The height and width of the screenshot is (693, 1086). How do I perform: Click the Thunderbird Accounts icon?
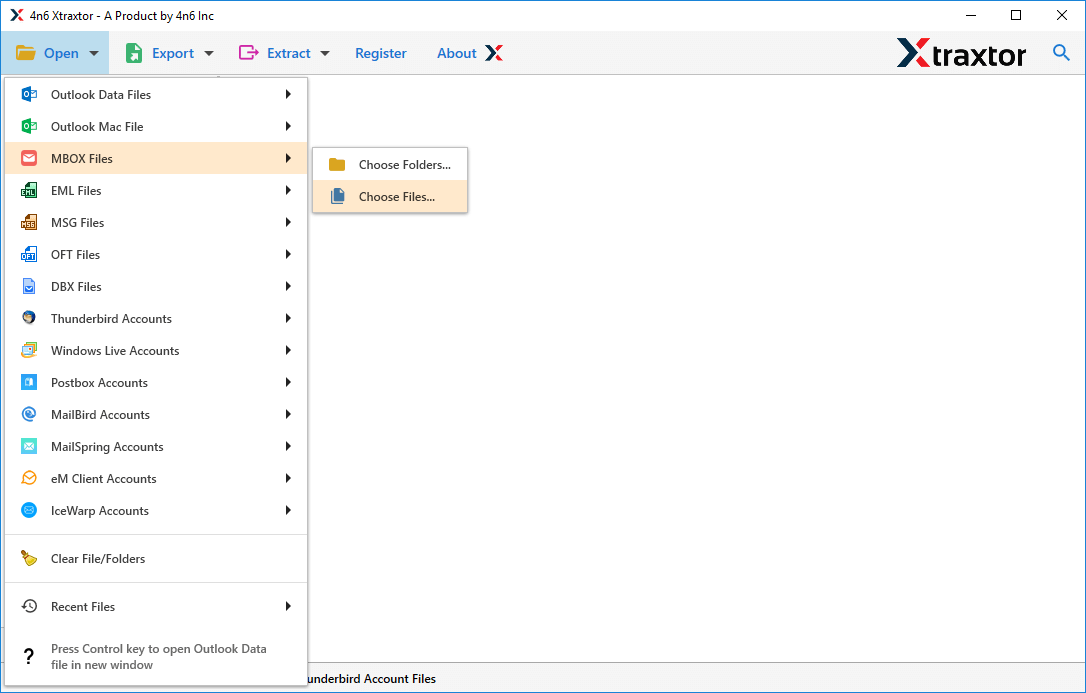(x=30, y=319)
